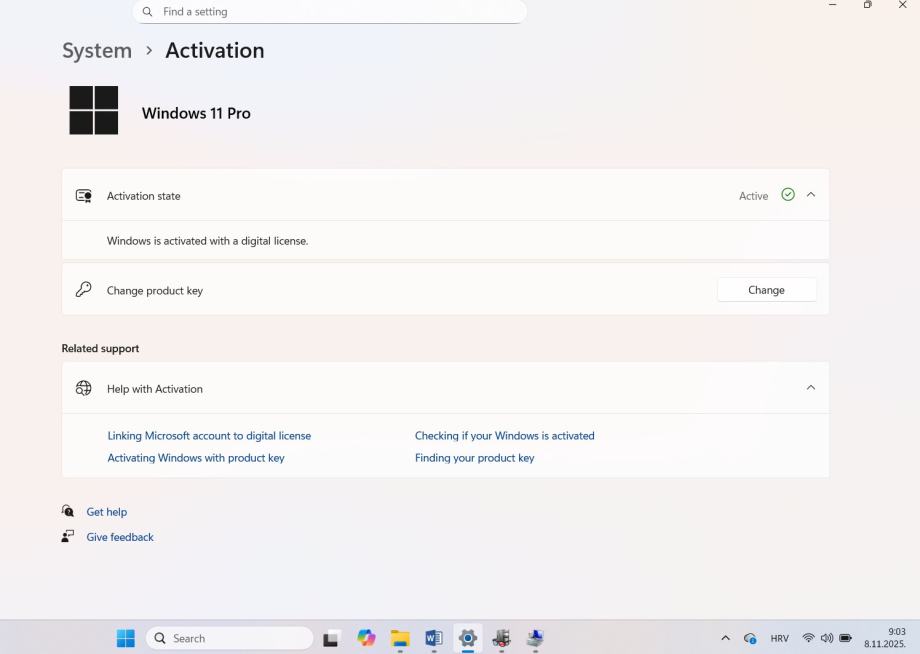
Task: Open the server tool icon after Settings
Action: click(502, 638)
